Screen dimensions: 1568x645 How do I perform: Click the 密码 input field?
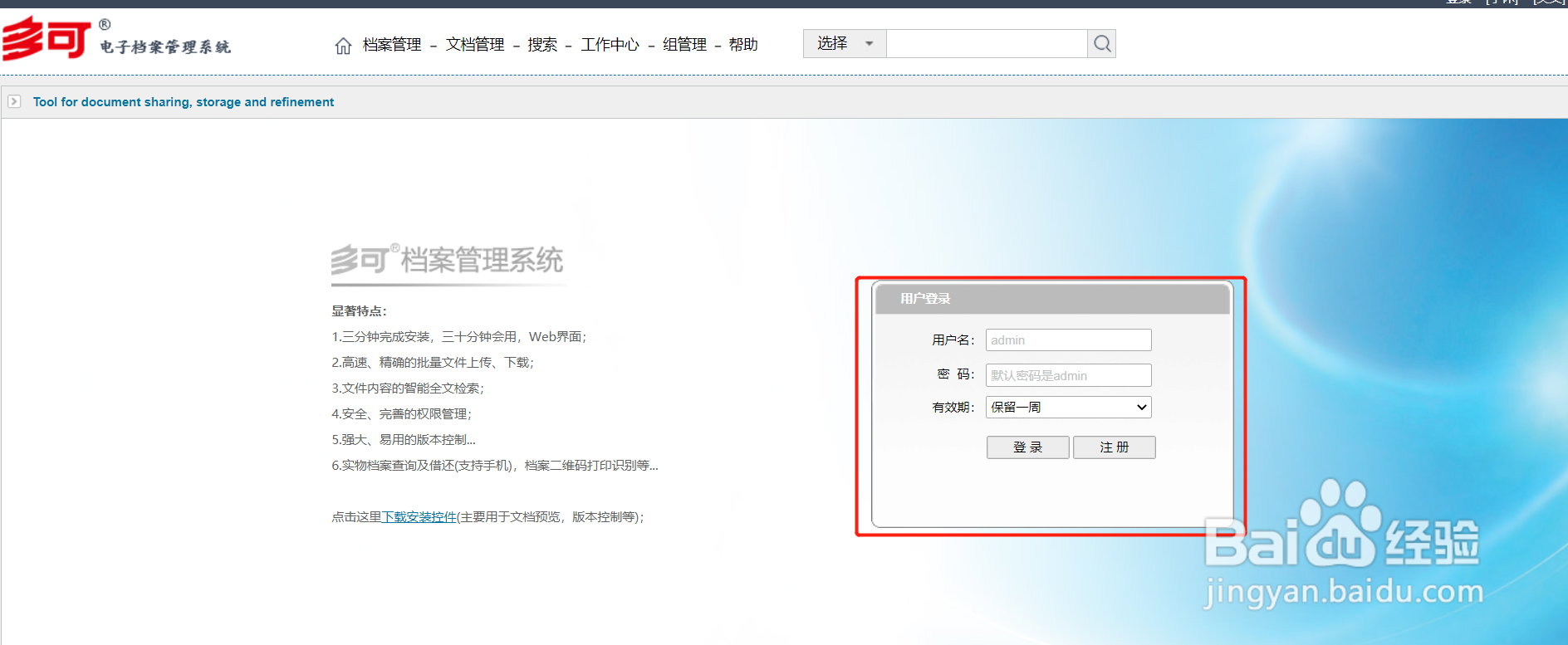pyautogui.click(x=1068, y=375)
